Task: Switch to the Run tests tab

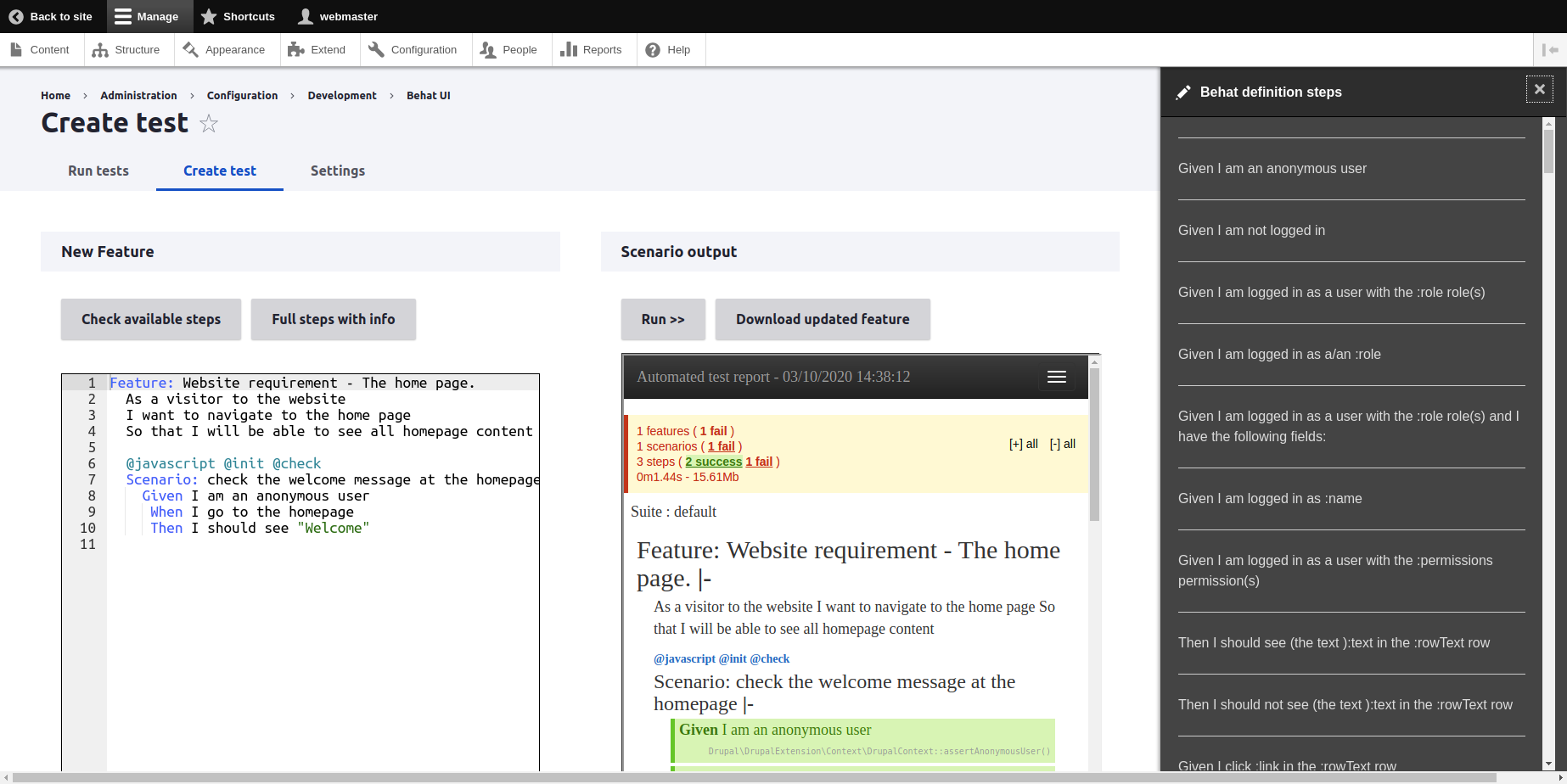Action: 98,171
